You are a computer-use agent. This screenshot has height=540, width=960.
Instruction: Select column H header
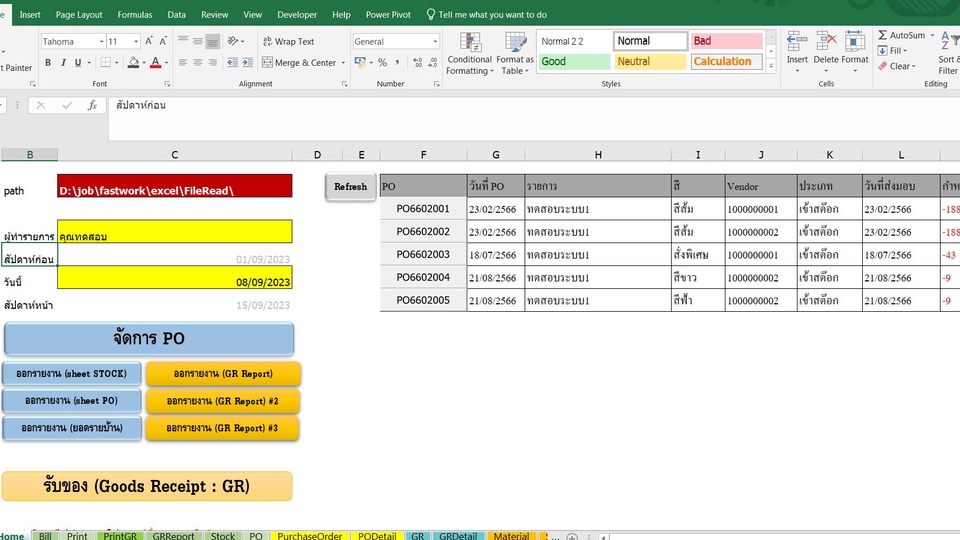pos(598,155)
